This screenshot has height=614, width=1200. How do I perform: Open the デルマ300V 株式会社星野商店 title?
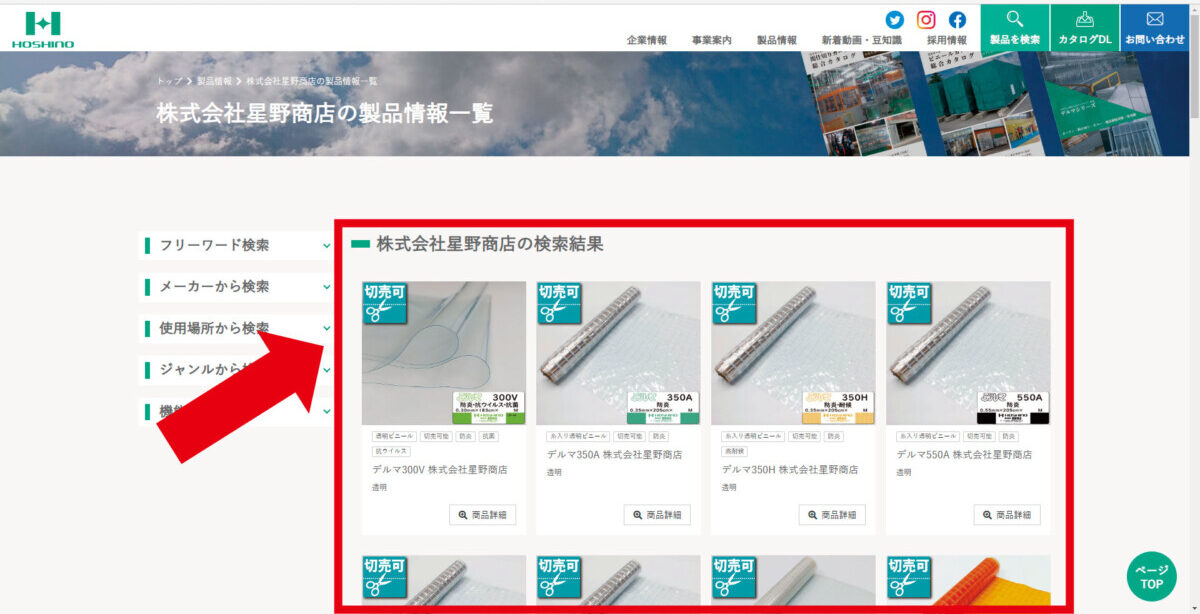pos(440,469)
